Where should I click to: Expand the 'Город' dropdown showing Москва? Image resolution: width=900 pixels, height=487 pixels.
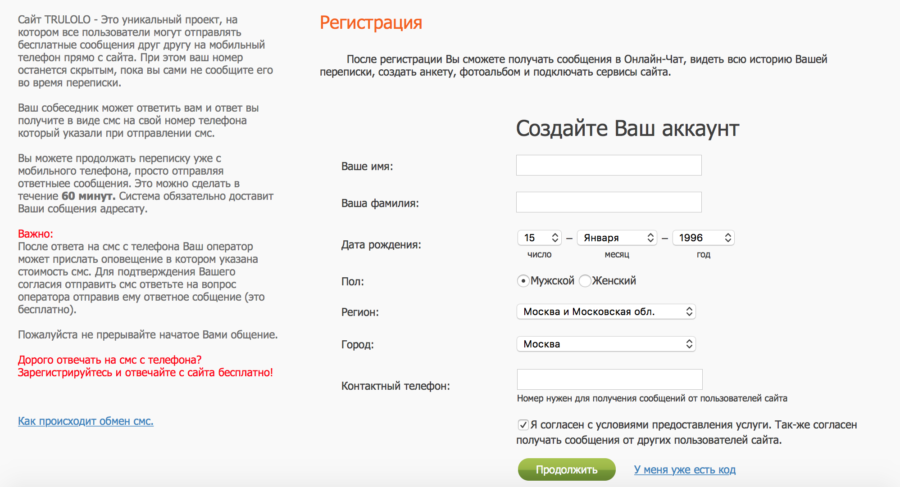click(x=606, y=344)
